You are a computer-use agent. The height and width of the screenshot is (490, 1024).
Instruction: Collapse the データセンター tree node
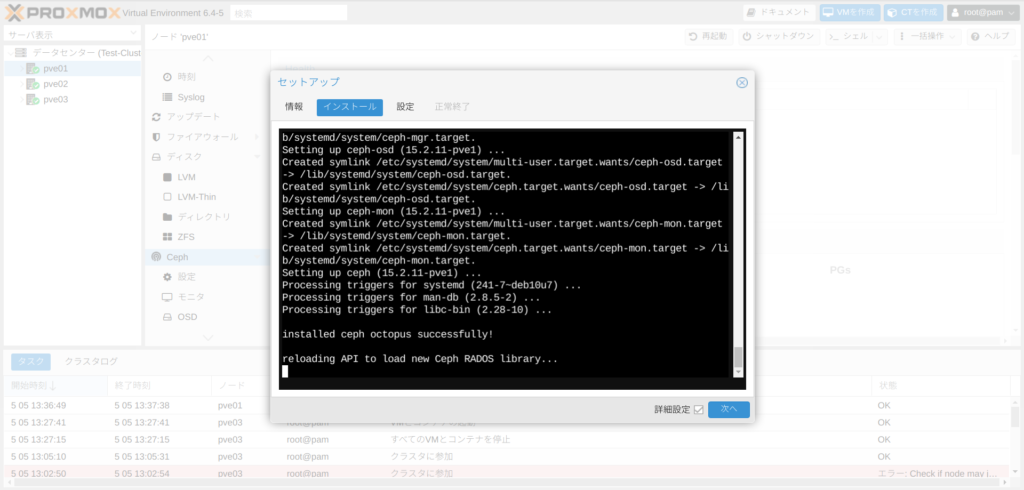pos(9,52)
